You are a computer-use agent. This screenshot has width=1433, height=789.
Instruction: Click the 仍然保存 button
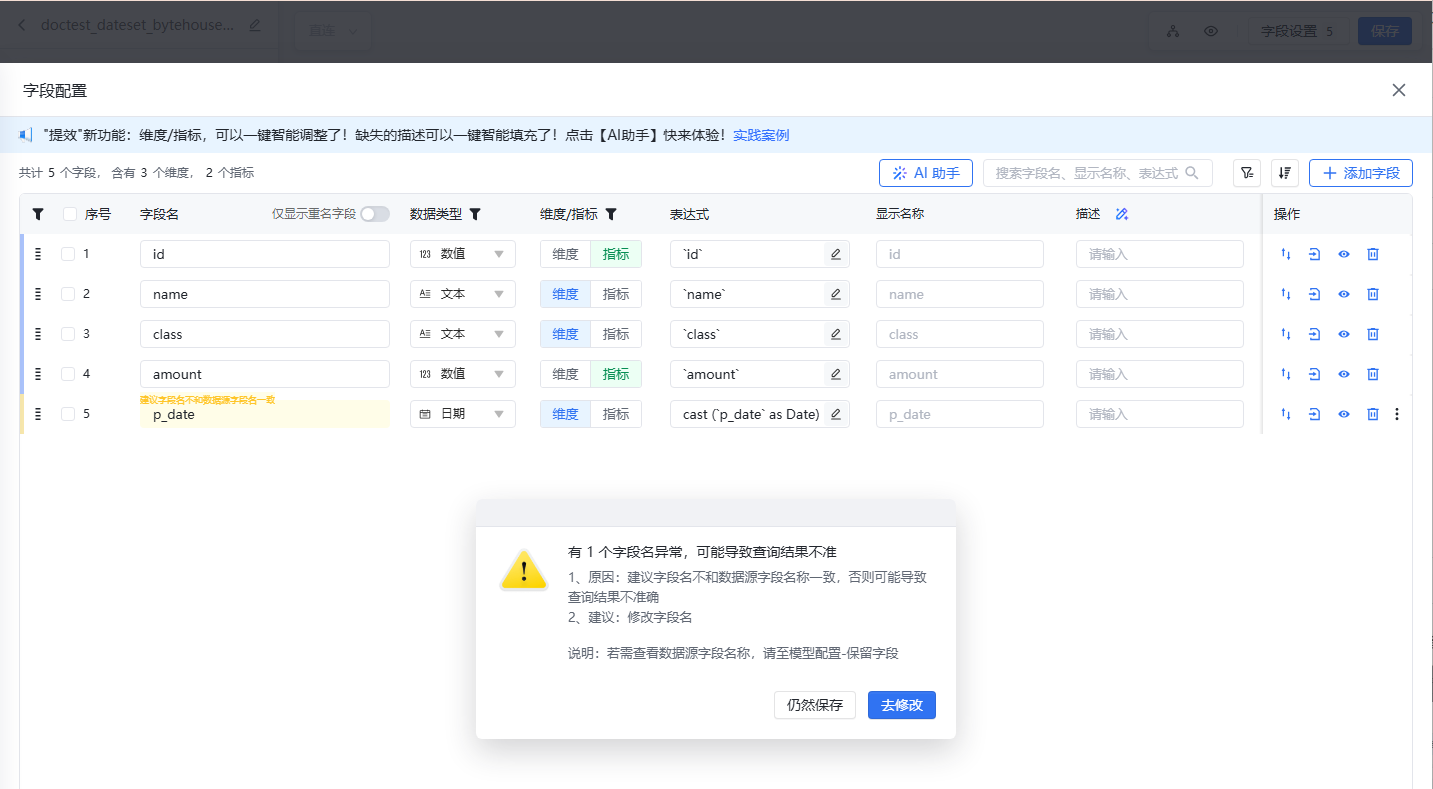[814, 705]
